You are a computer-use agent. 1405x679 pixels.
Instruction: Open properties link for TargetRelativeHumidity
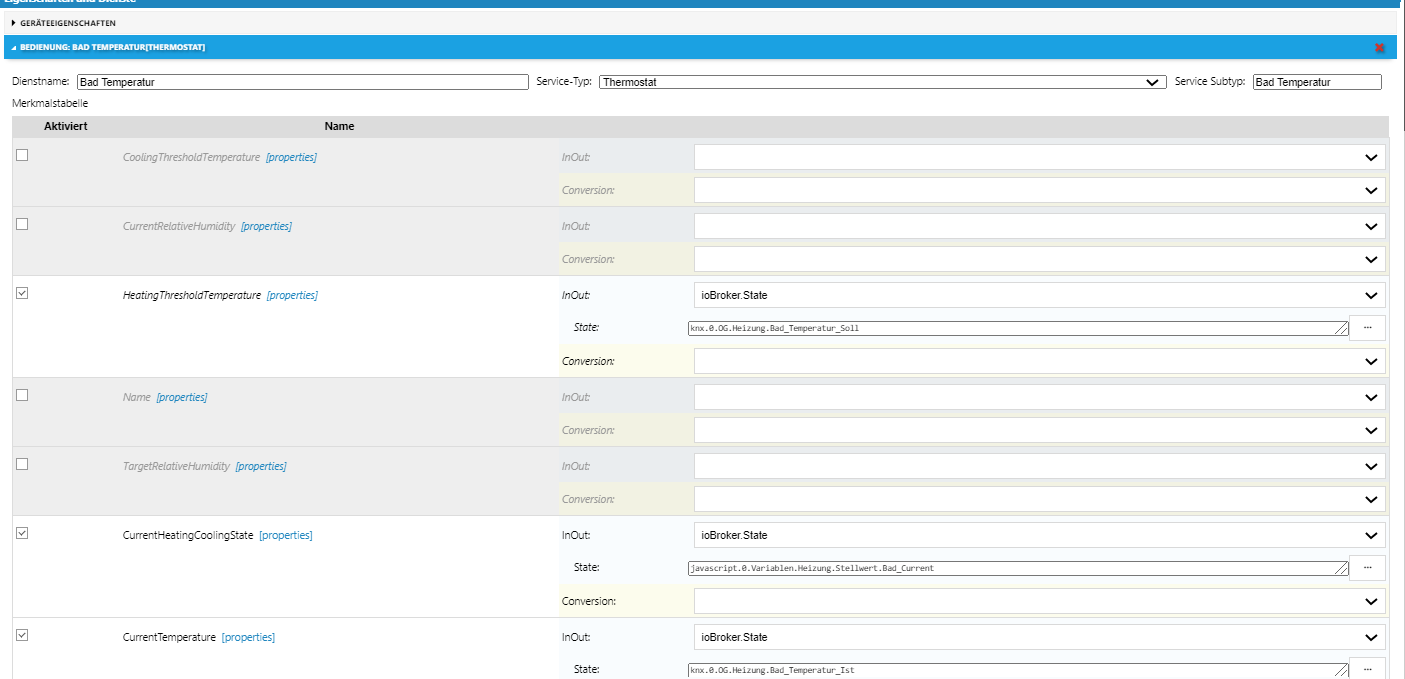coord(261,466)
